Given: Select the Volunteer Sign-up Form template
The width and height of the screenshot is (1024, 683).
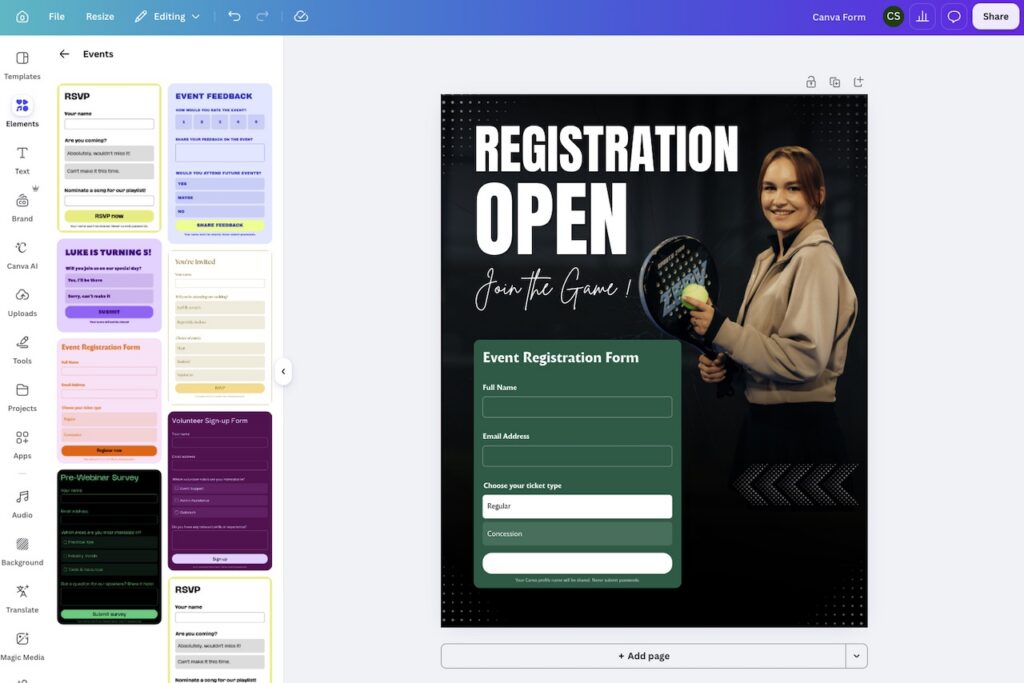Looking at the screenshot, I should [x=220, y=491].
